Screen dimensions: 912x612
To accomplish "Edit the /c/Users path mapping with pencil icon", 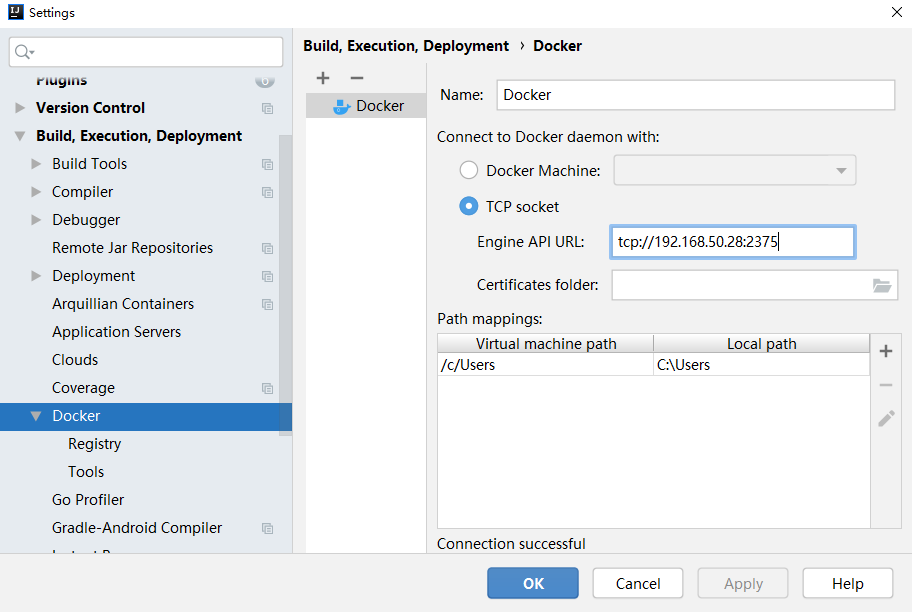I will (x=886, y=419).
